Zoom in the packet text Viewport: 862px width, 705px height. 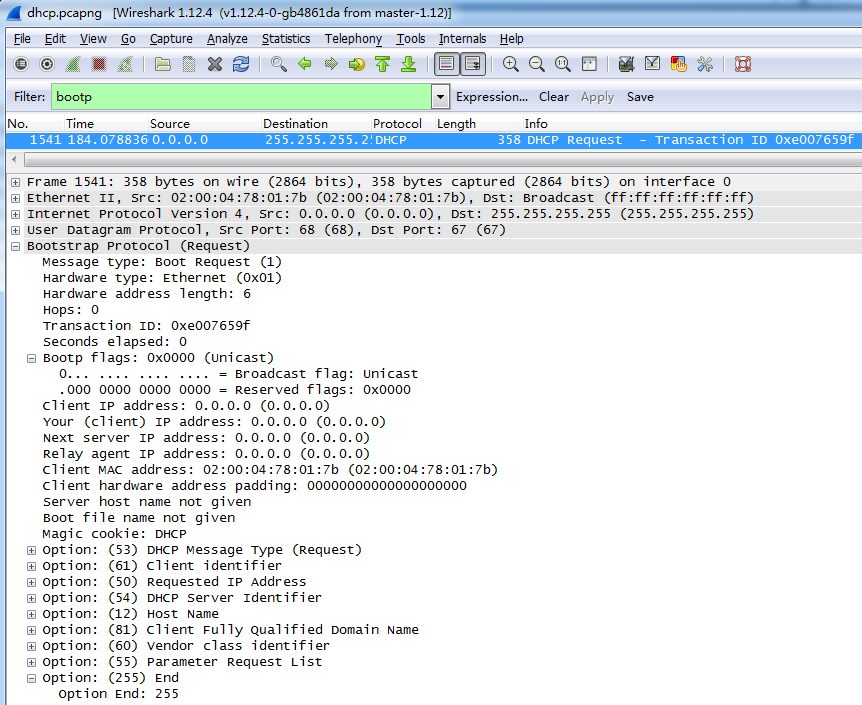511,64
